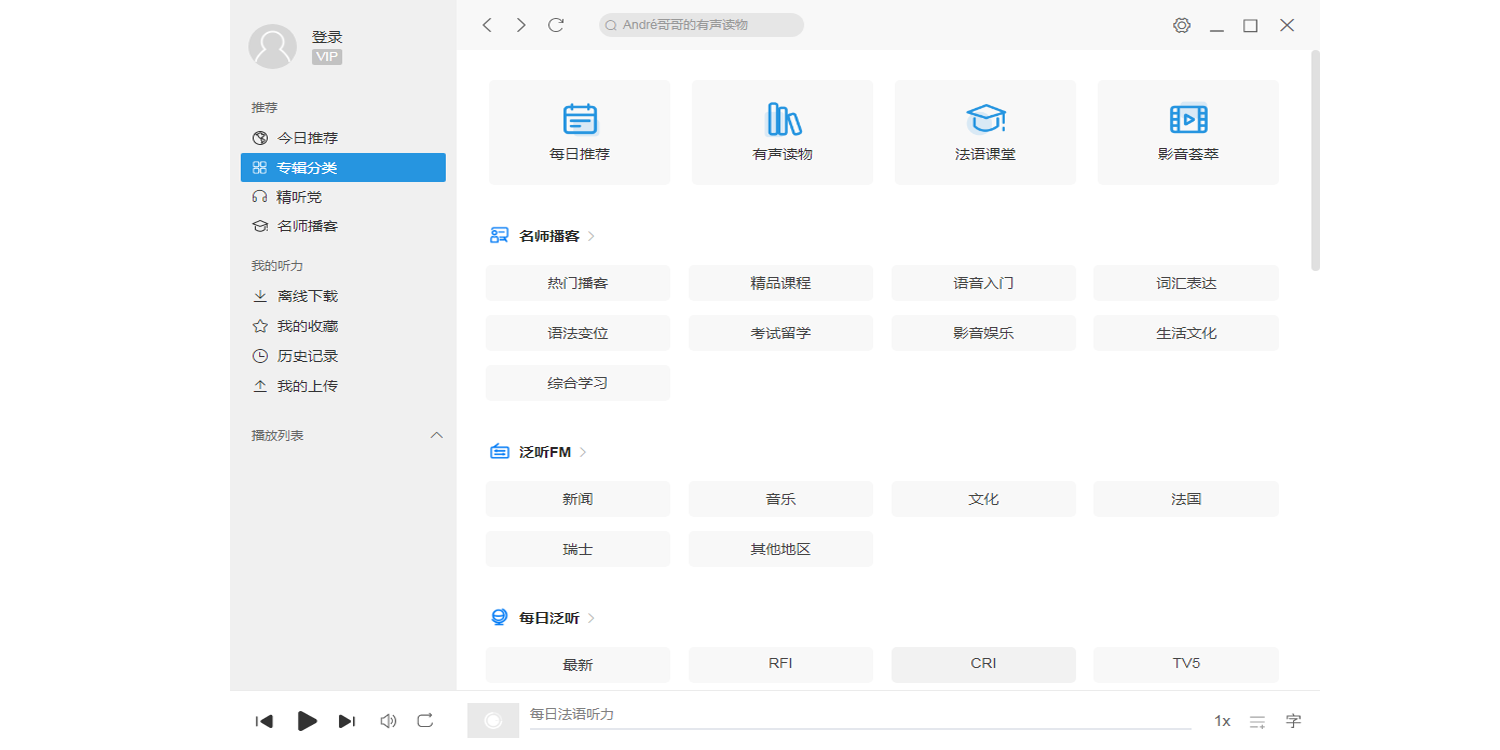Select 语音入门 category

pyautogui.click(x=984, y=283)
